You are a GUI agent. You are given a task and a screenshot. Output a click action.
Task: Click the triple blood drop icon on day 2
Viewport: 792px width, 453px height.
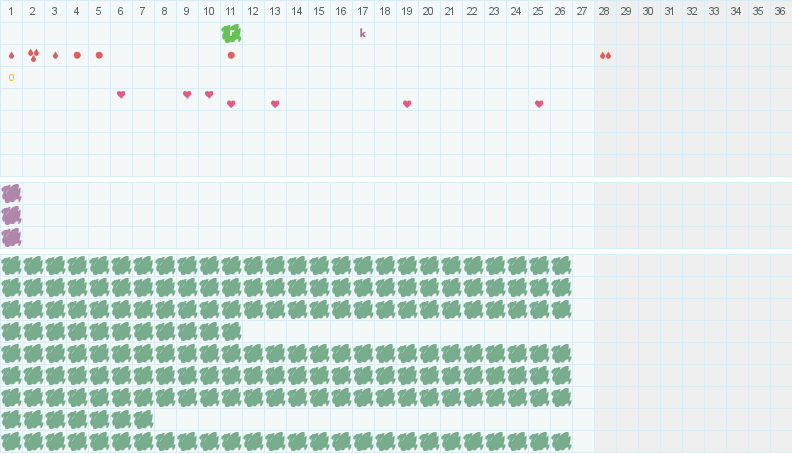coord(33,55)
